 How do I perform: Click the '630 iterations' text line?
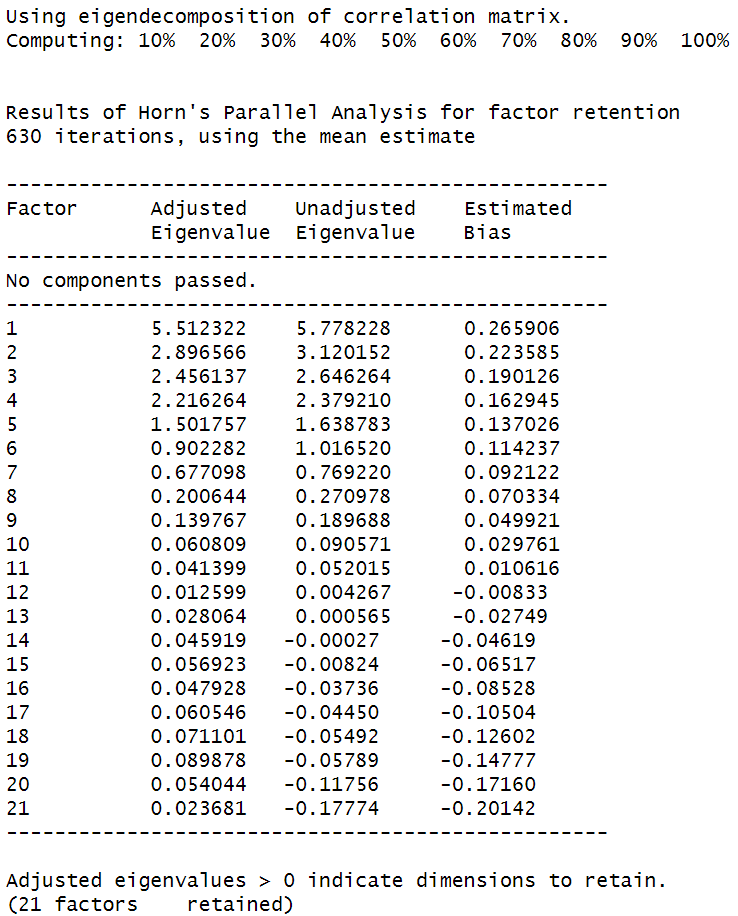pyautogui.click(x=240, y=136)
